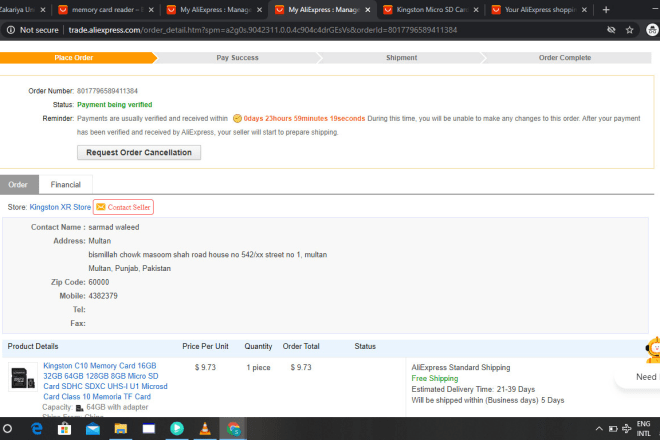Open the Financial tab
660x440 pixels.
pos(66,184)
